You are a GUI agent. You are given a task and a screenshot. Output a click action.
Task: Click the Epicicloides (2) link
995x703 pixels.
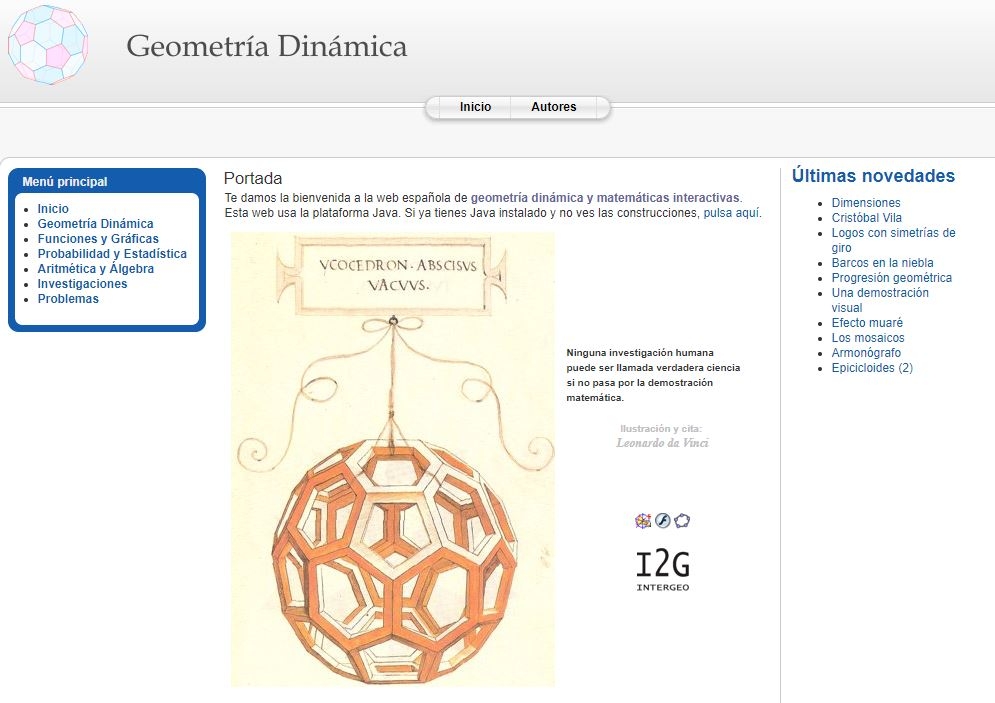point(872,368)
